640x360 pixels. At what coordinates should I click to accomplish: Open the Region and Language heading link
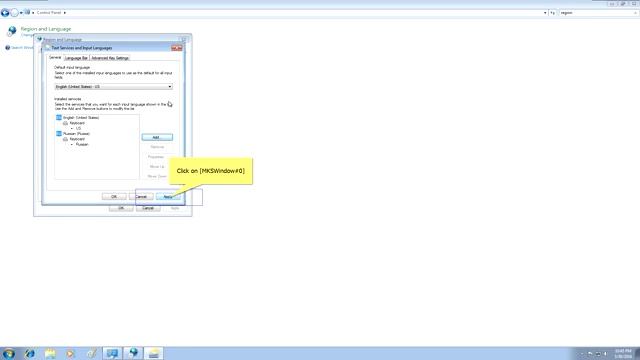pos(46,29)
